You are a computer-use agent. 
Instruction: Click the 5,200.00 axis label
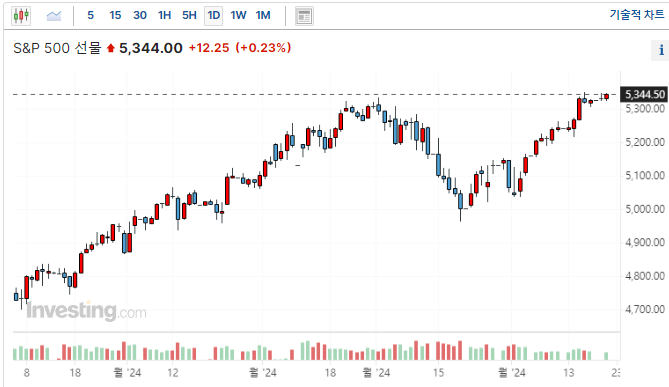(645, 142)
